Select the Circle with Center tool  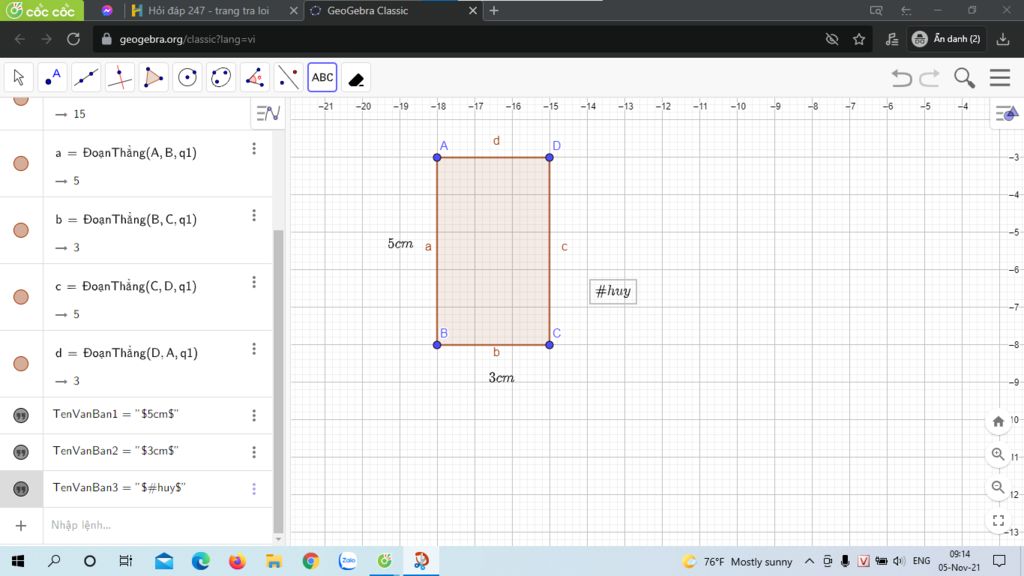pos(187,78)
